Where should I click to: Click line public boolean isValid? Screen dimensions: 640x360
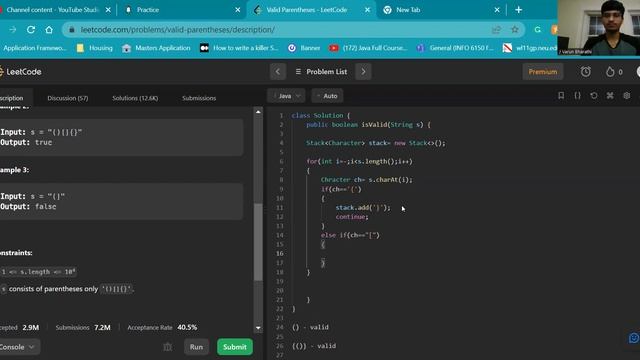(x=369, y=125)
